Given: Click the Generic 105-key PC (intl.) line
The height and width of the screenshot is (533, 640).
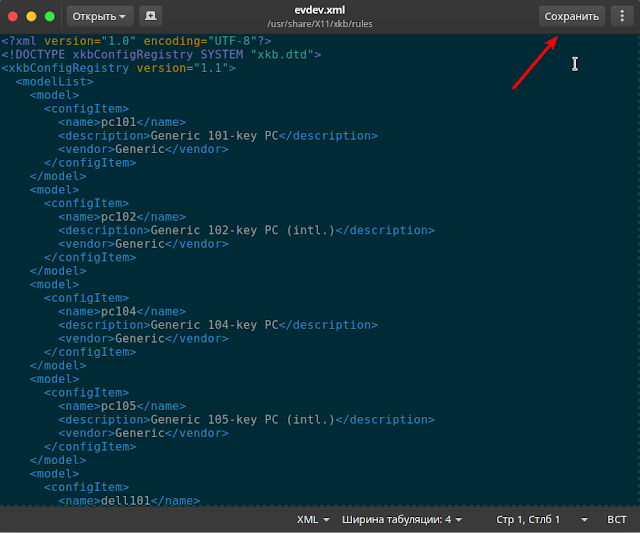Looking at the screenshot, I should pyautogui.click(x=247, y=420).
